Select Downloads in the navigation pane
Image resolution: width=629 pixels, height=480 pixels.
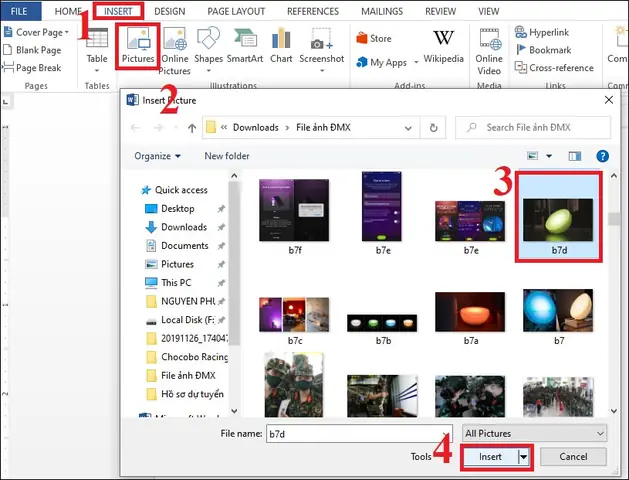click(184, 227)
